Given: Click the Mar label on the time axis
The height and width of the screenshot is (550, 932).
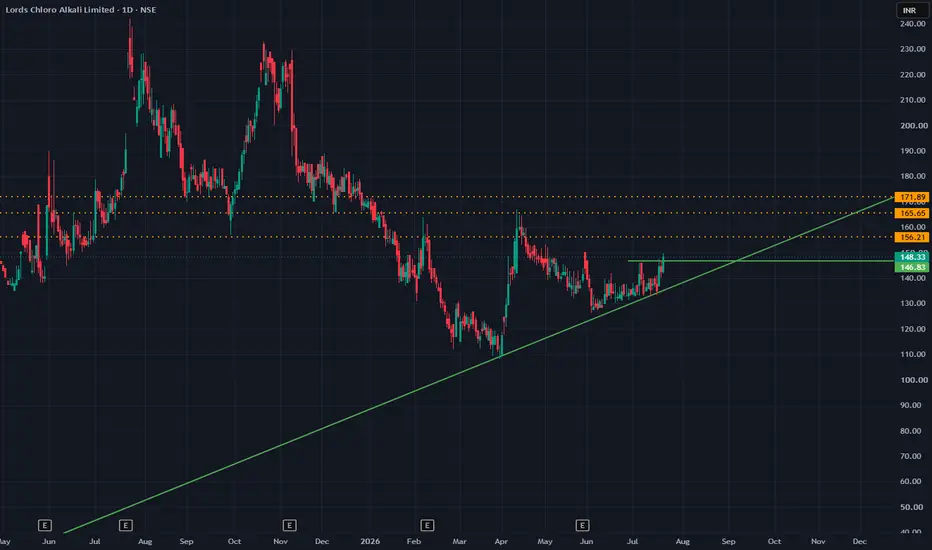Looking at the screenshot, I should coord(459,542).
